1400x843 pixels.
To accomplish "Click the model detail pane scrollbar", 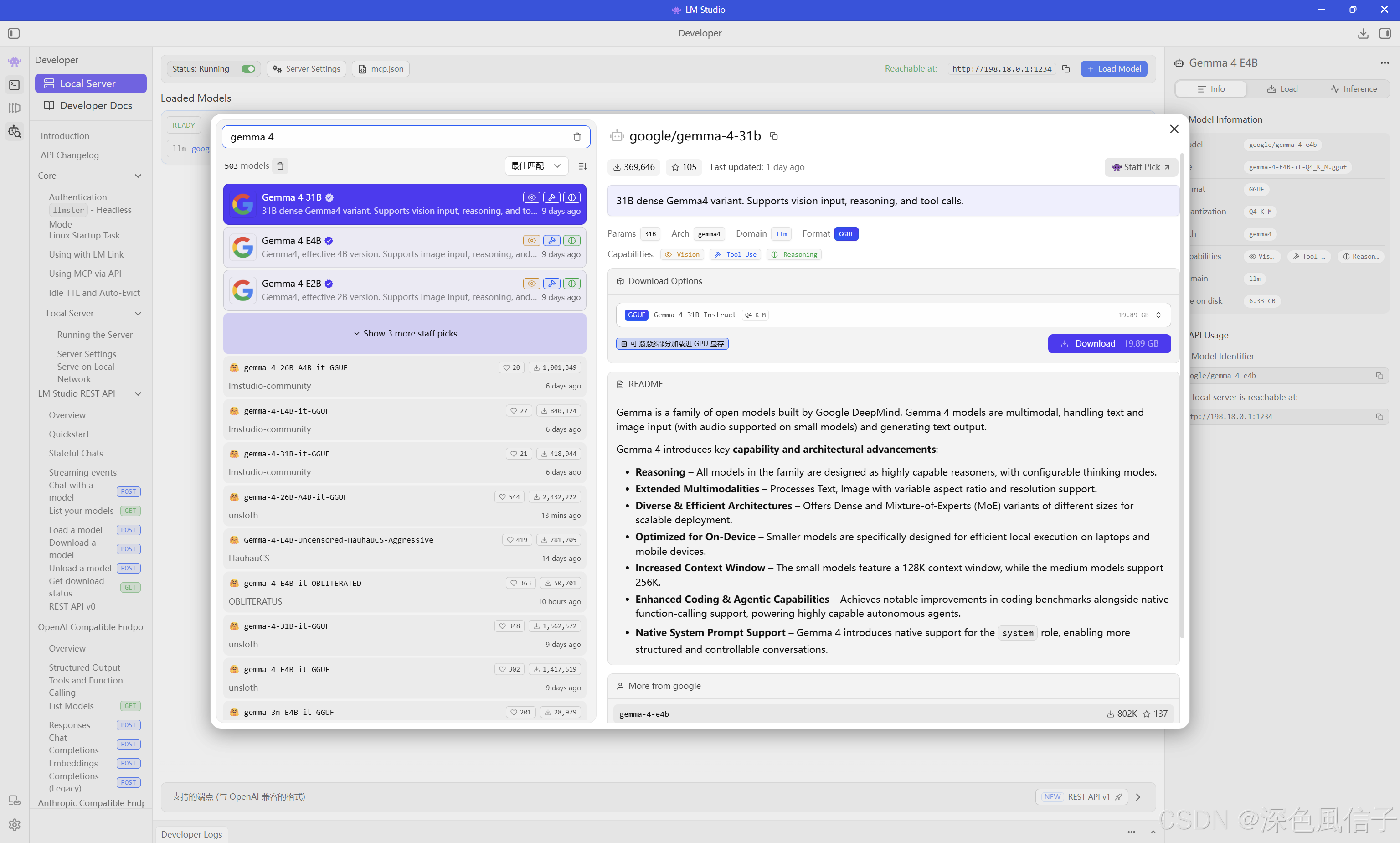I will (x=1183, y=395).
